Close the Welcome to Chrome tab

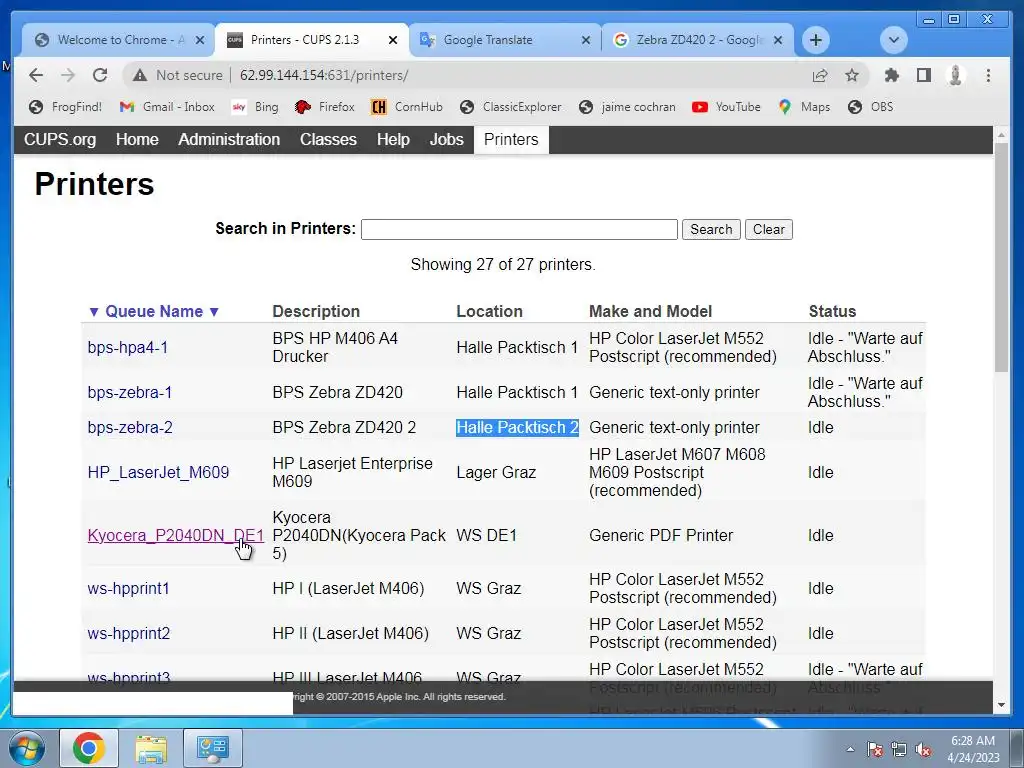pos(200,40)
